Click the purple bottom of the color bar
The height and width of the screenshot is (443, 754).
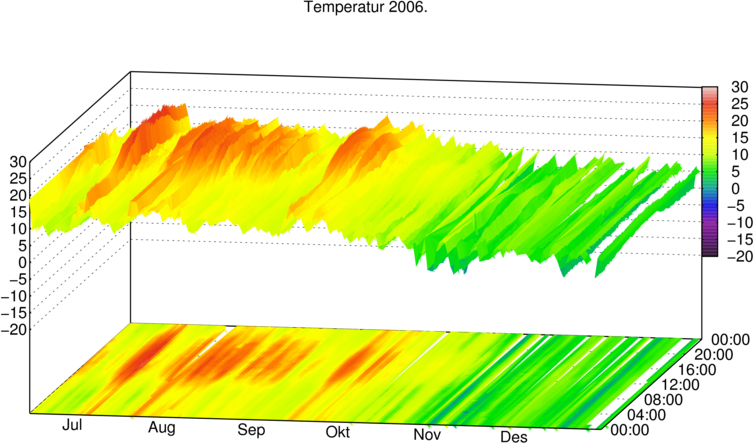tap(708, 250)
